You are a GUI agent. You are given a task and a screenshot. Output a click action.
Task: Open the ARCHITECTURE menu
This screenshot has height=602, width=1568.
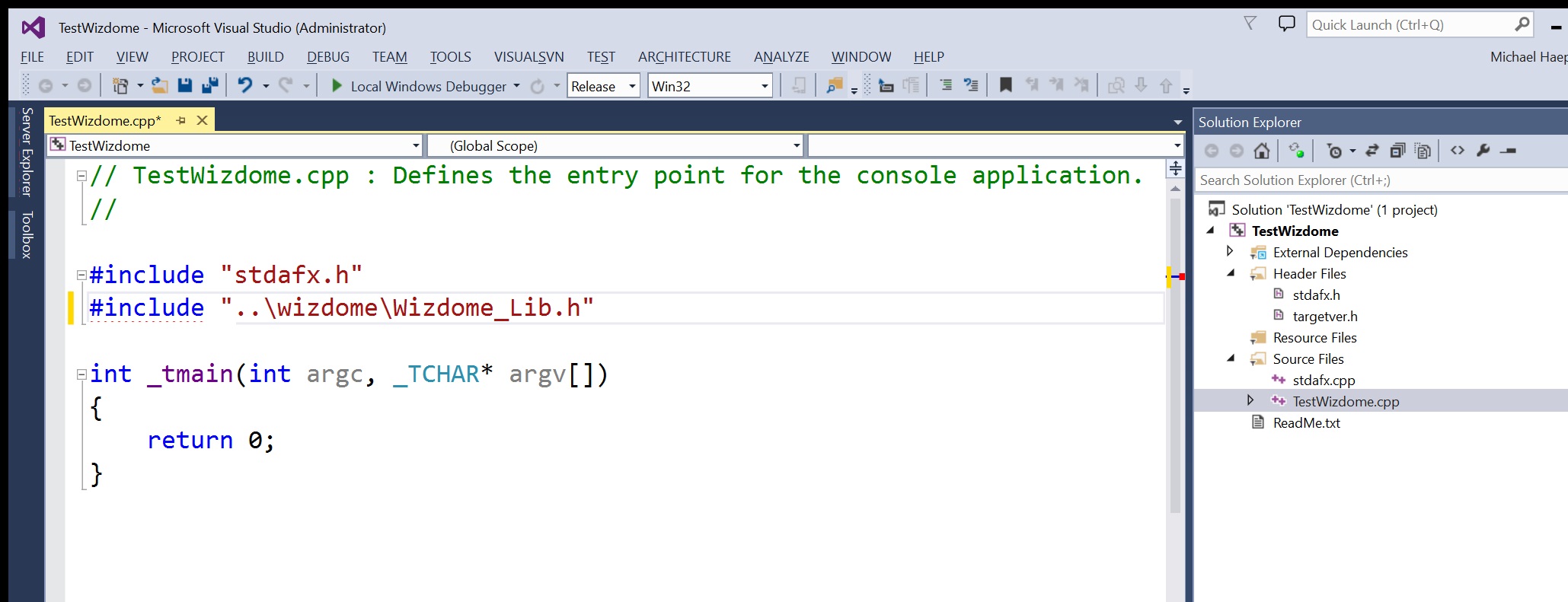684,57
